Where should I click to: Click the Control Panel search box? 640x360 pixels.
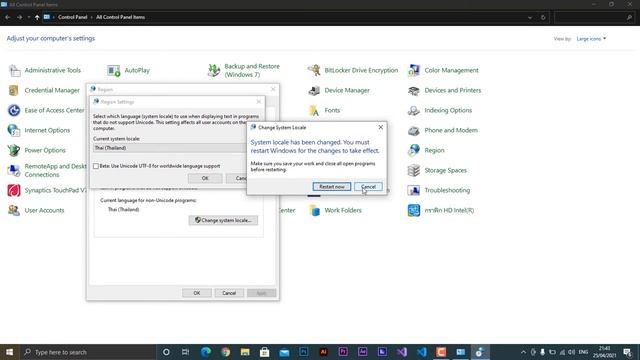coord(595,17)
